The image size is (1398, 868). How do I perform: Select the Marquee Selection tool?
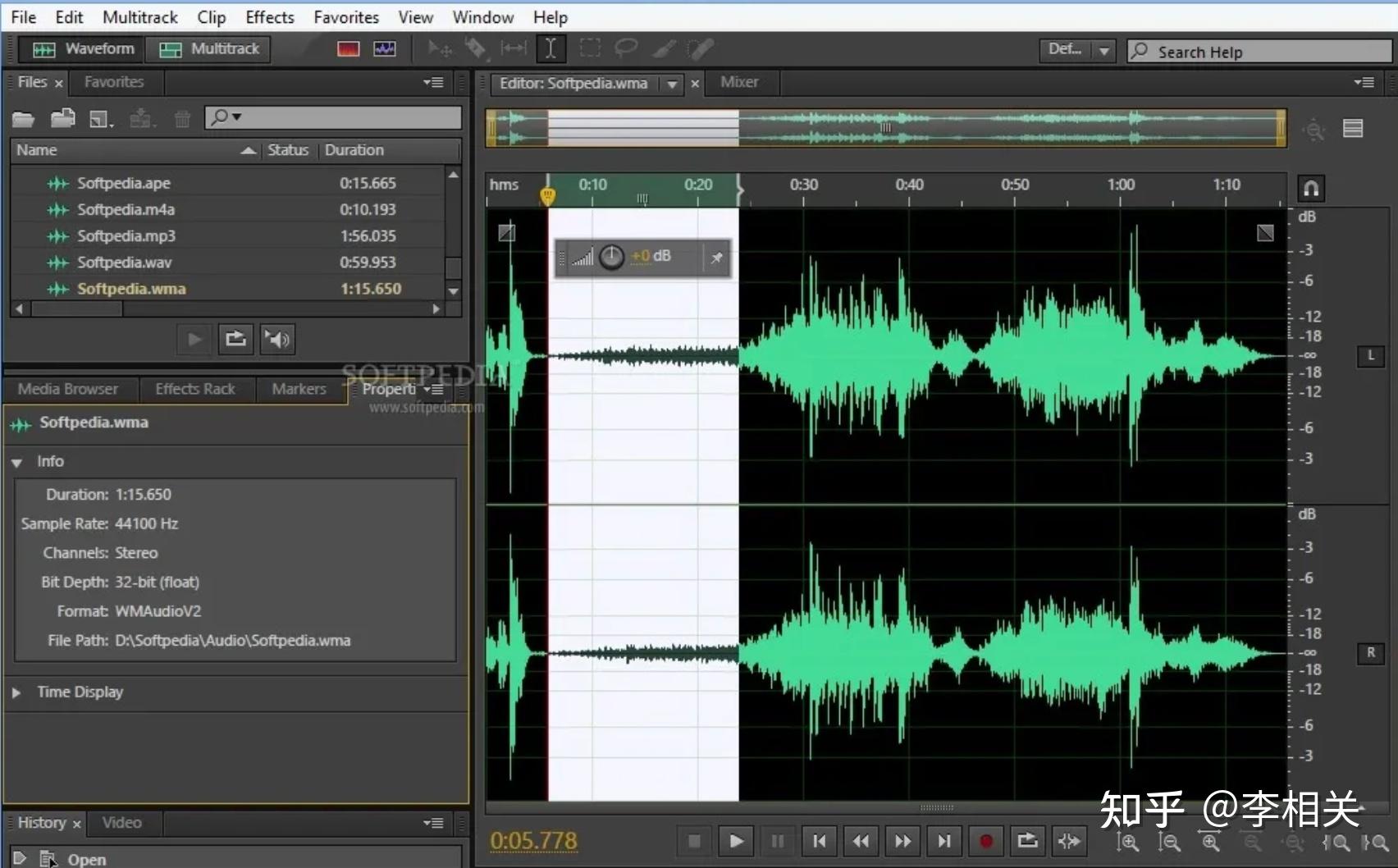(x=589, y=49)
